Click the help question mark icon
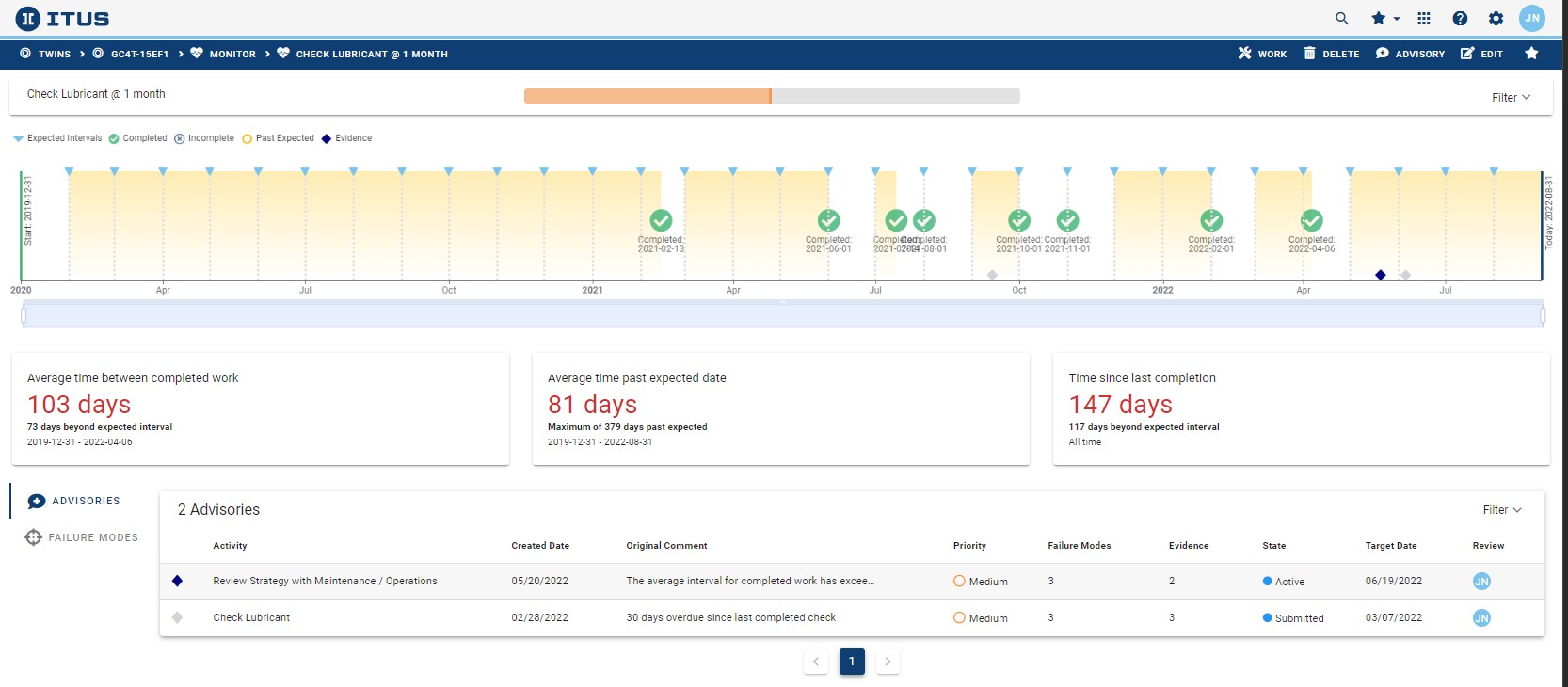The image size is (1568, 687). tap(1460, 18)
